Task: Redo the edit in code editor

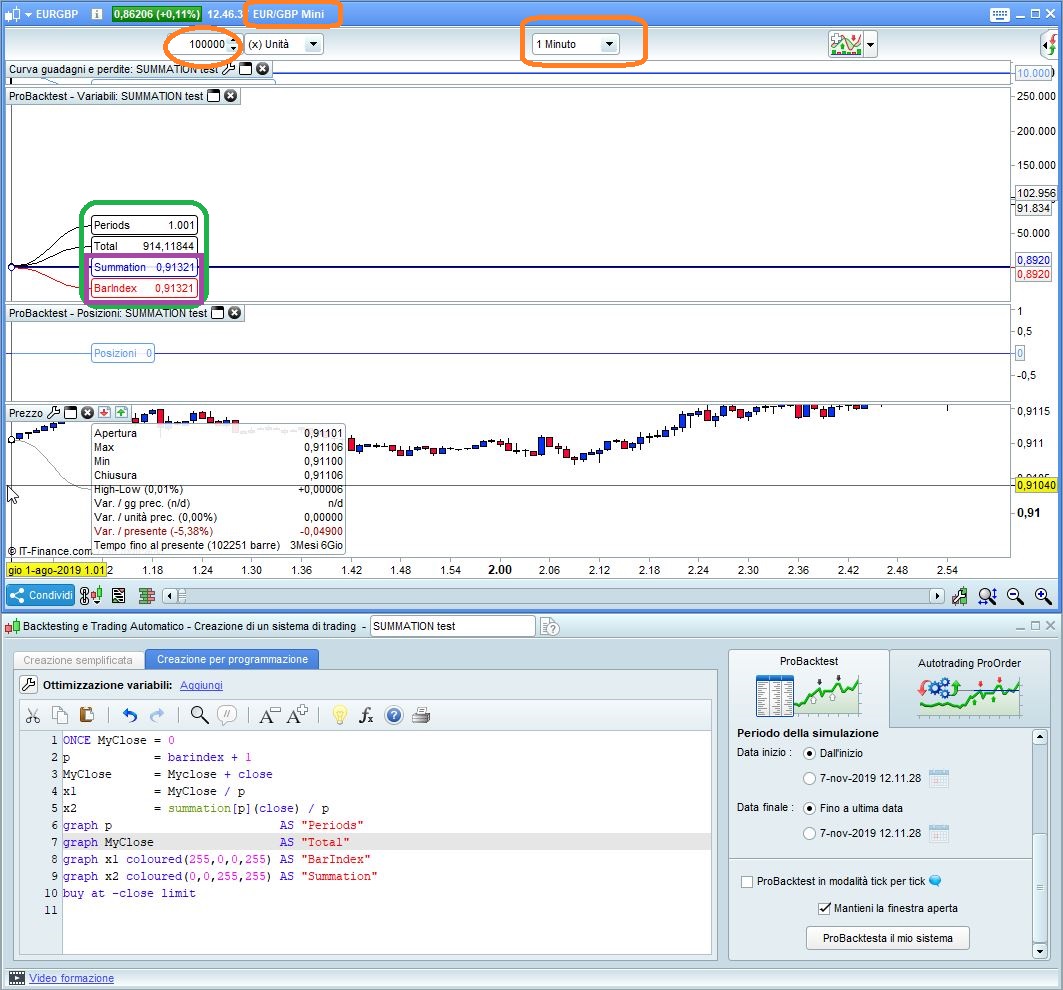Action: (157, 715)
